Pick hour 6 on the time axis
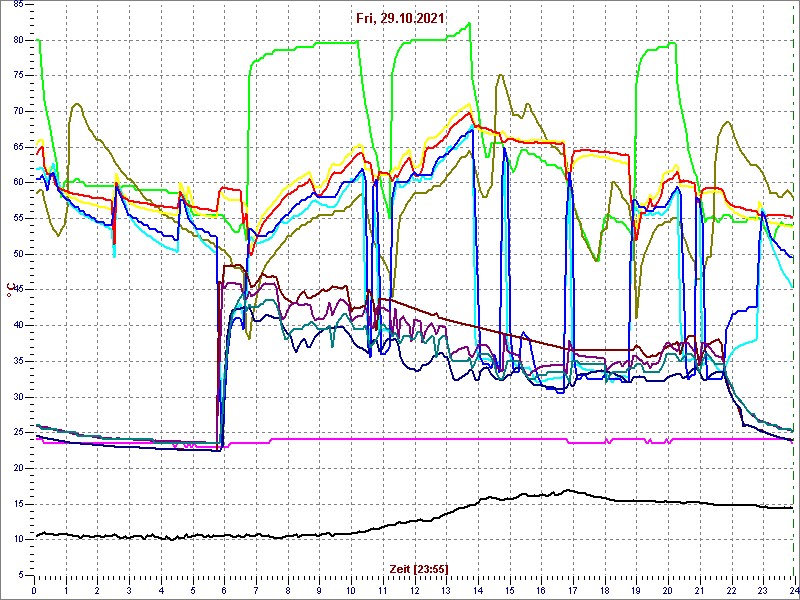800x600 pixels. (x=224, y=591)
